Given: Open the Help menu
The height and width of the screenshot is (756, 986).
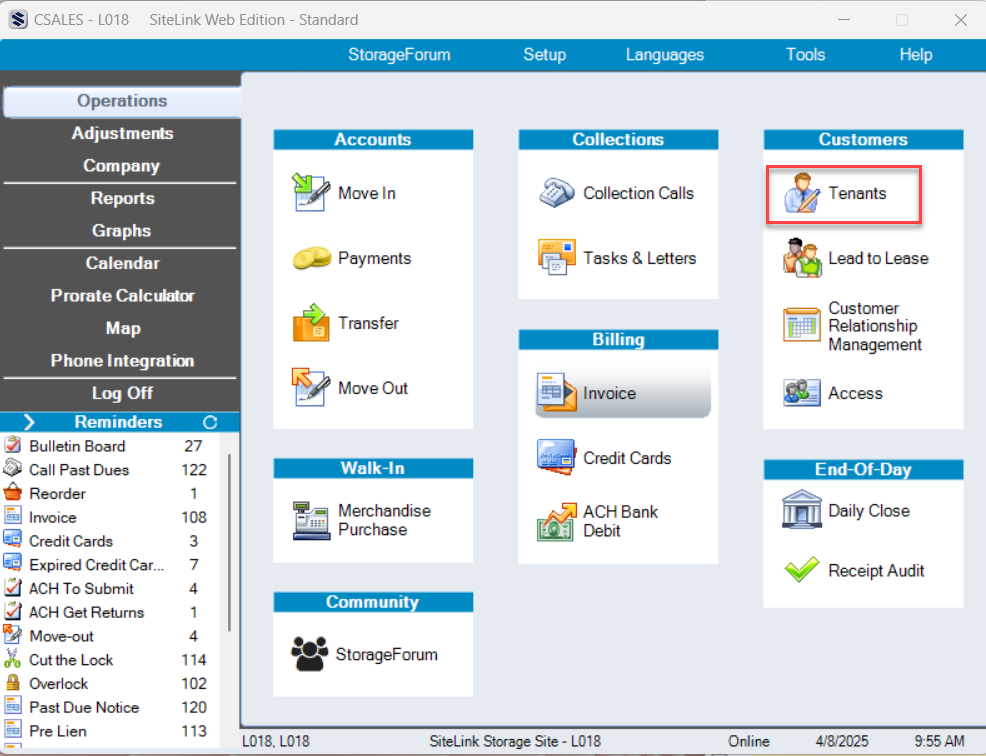Looking at the screenshot, I should point(916,55).
